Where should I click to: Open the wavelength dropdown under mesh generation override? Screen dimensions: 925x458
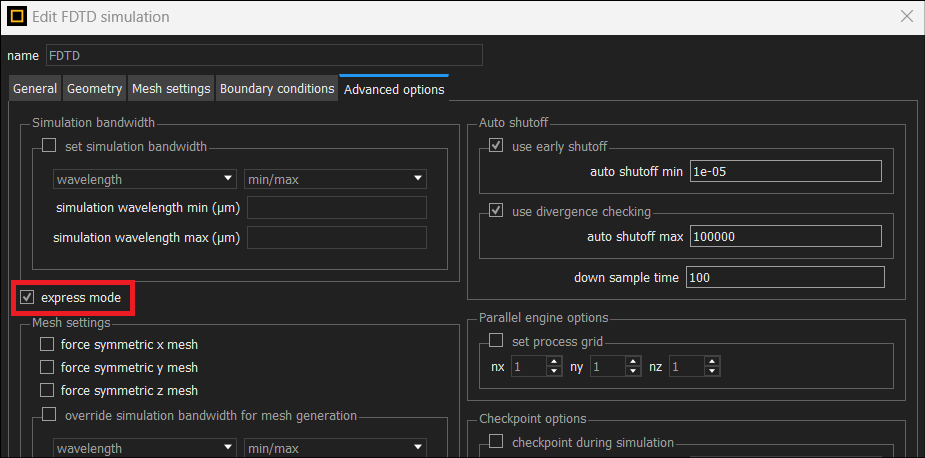[x=144, y=447]
